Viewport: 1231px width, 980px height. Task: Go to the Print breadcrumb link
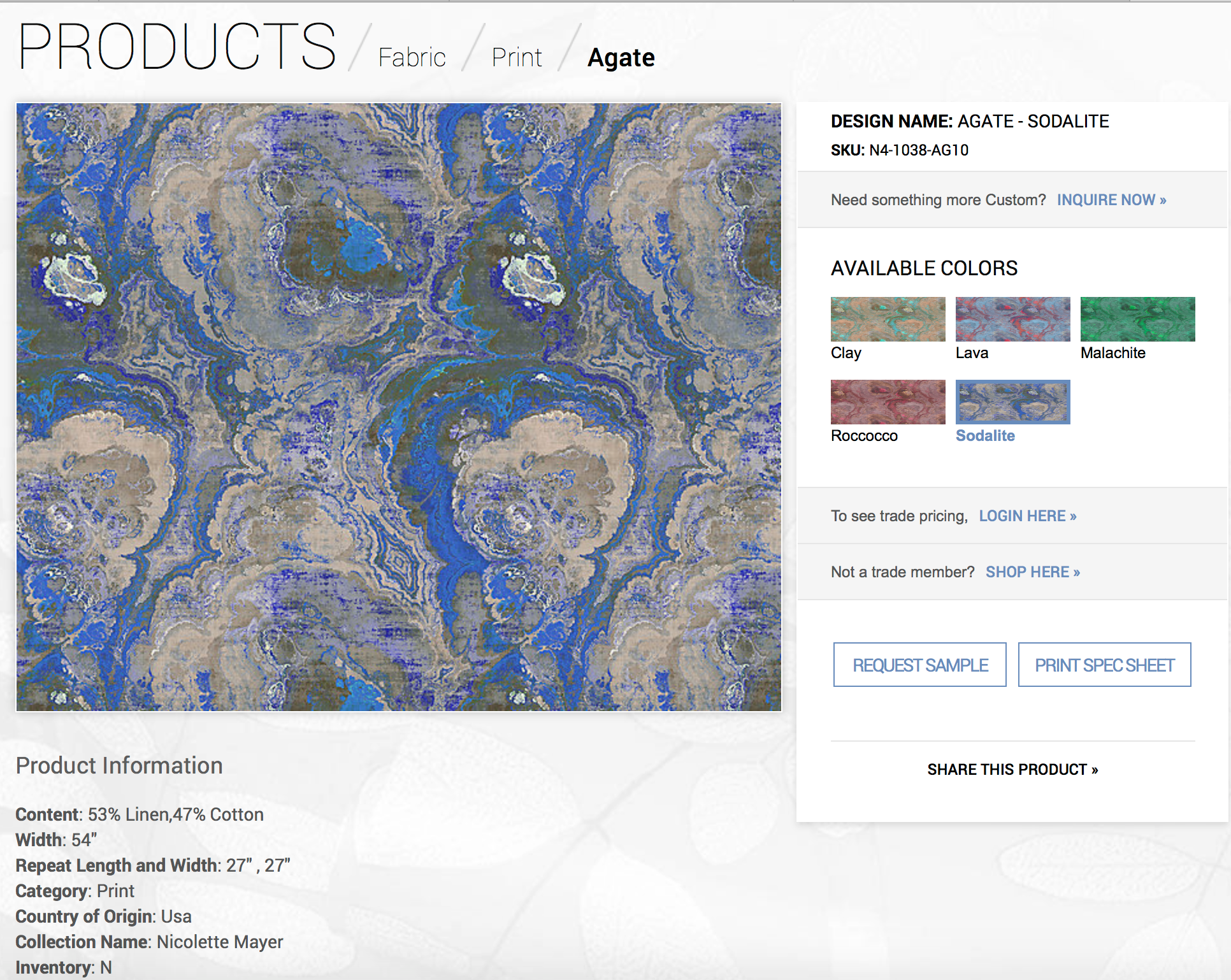click(x=516, y=57)
